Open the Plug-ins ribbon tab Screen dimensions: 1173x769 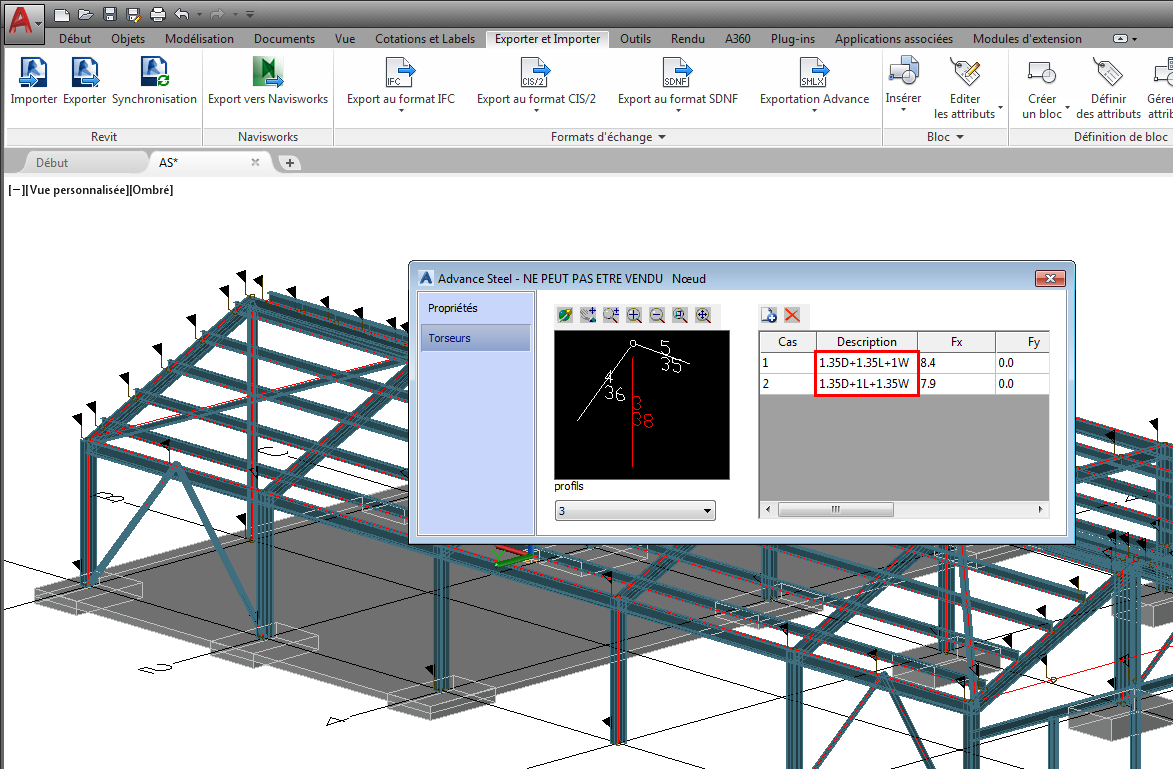click(x=793, y=39)
